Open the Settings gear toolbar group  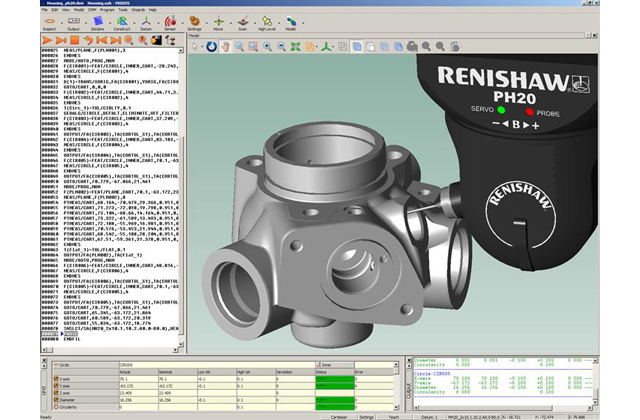tap(194, 23)
